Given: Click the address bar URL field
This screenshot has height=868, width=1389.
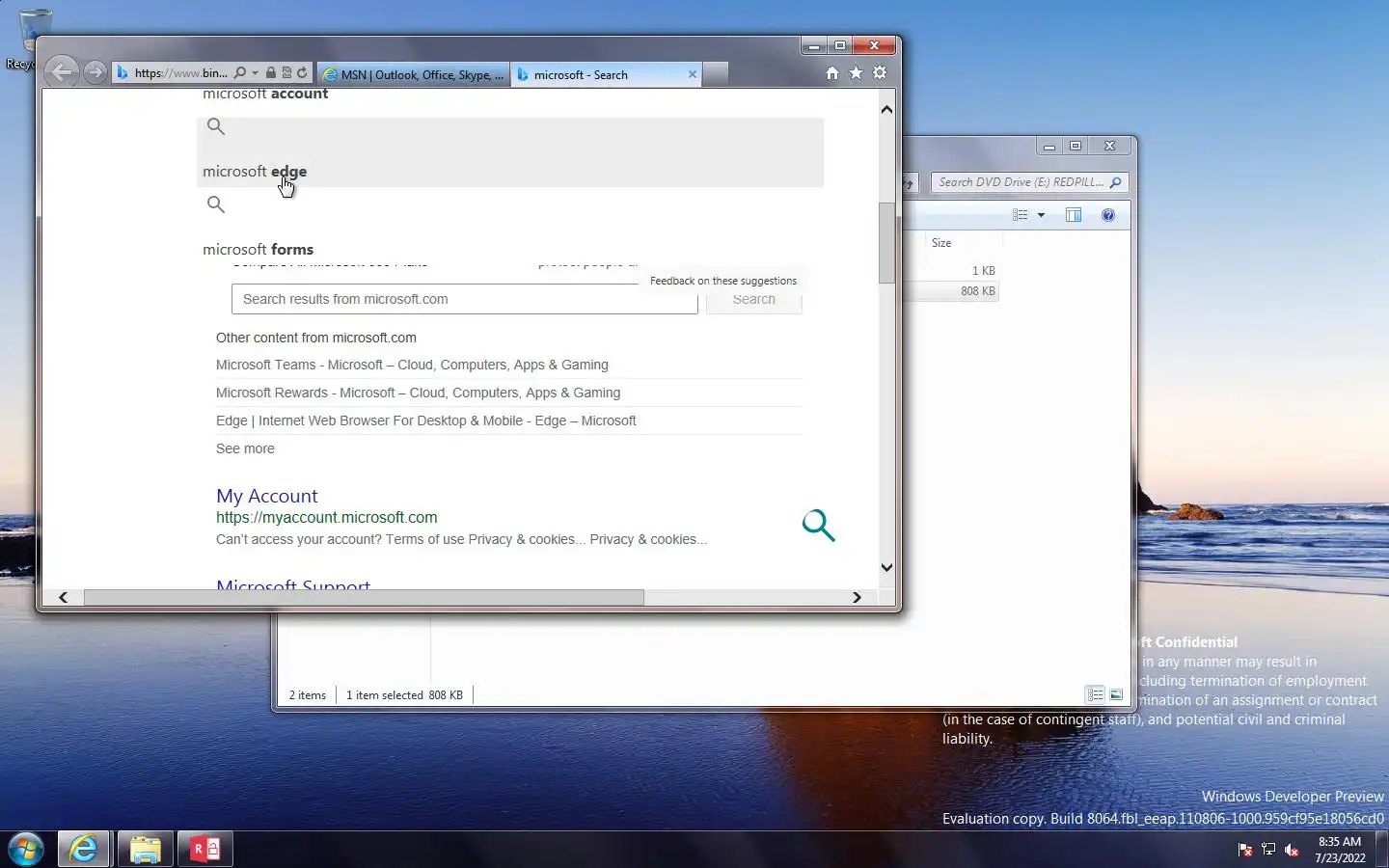Looking at the screenshot, I should [x=181, y=73].
